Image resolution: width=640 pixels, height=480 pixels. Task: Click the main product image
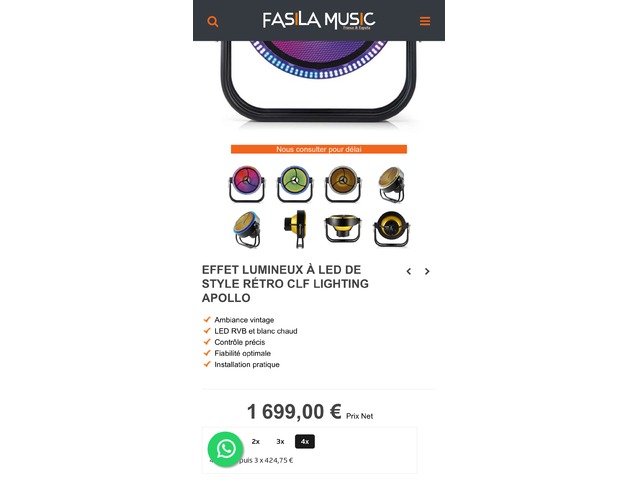click(x=318, y=82)
